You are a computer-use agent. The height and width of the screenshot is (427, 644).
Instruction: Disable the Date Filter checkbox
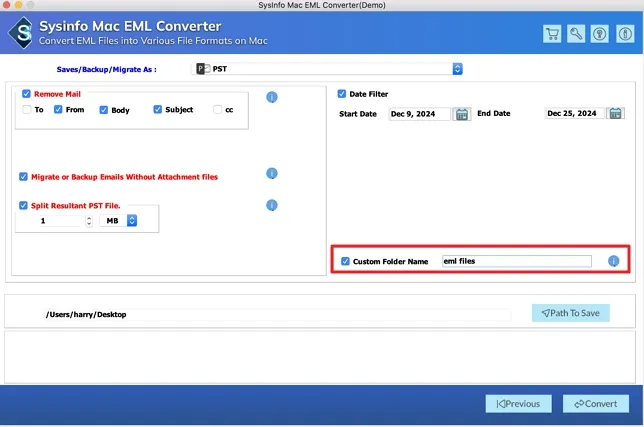(x=342, y=94)
